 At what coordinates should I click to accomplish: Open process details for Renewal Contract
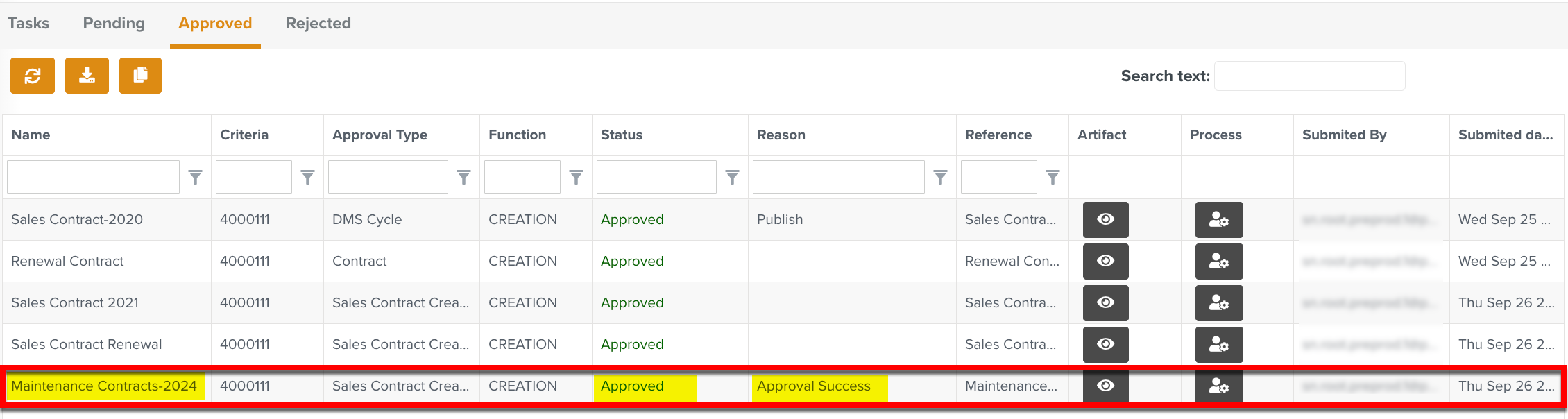(1219, 262)
